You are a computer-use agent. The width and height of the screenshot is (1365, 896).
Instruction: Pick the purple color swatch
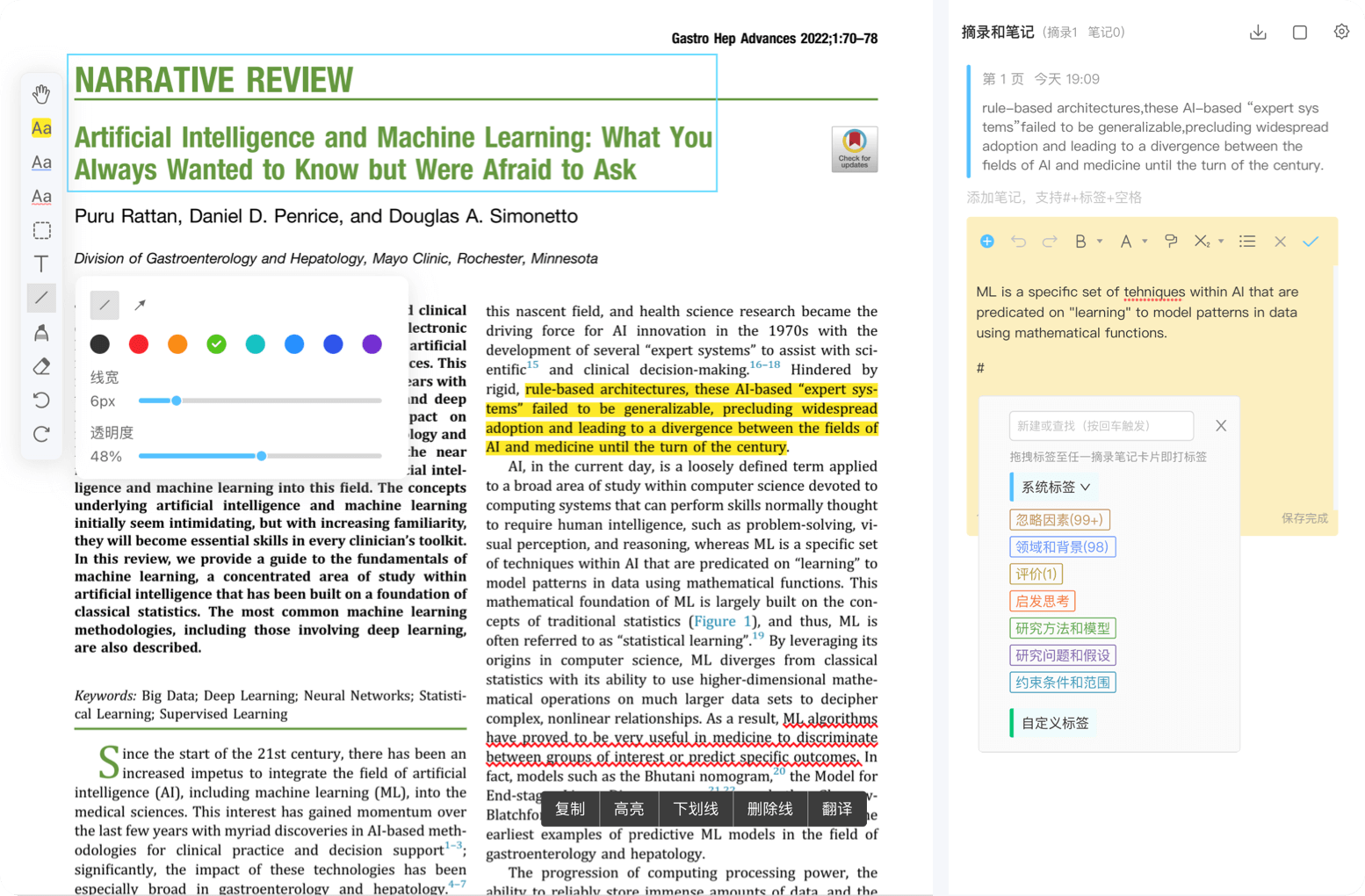372,344
